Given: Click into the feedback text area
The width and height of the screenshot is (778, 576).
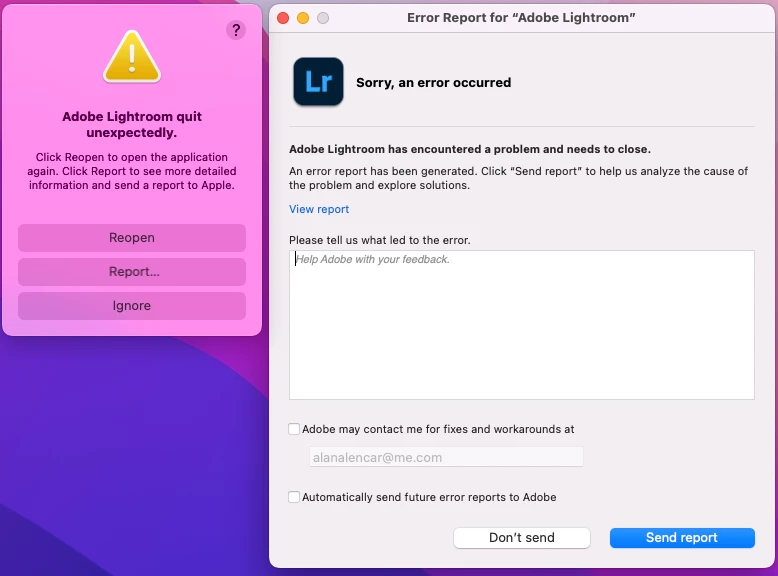Looking at the screenshot, I should pyautogui.click(x=521, y=325).
